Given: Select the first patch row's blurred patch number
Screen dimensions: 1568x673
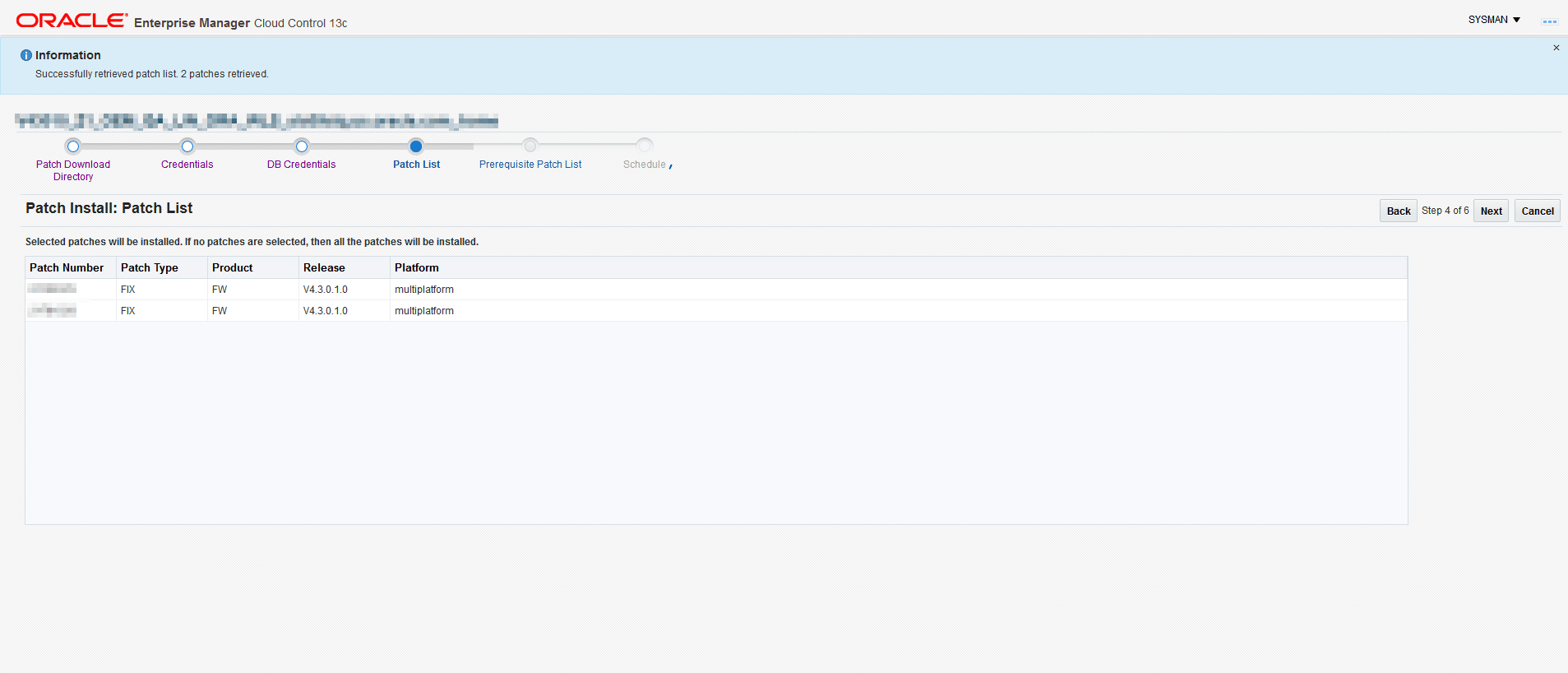Looking at the screenshot, I should (52, 289).
